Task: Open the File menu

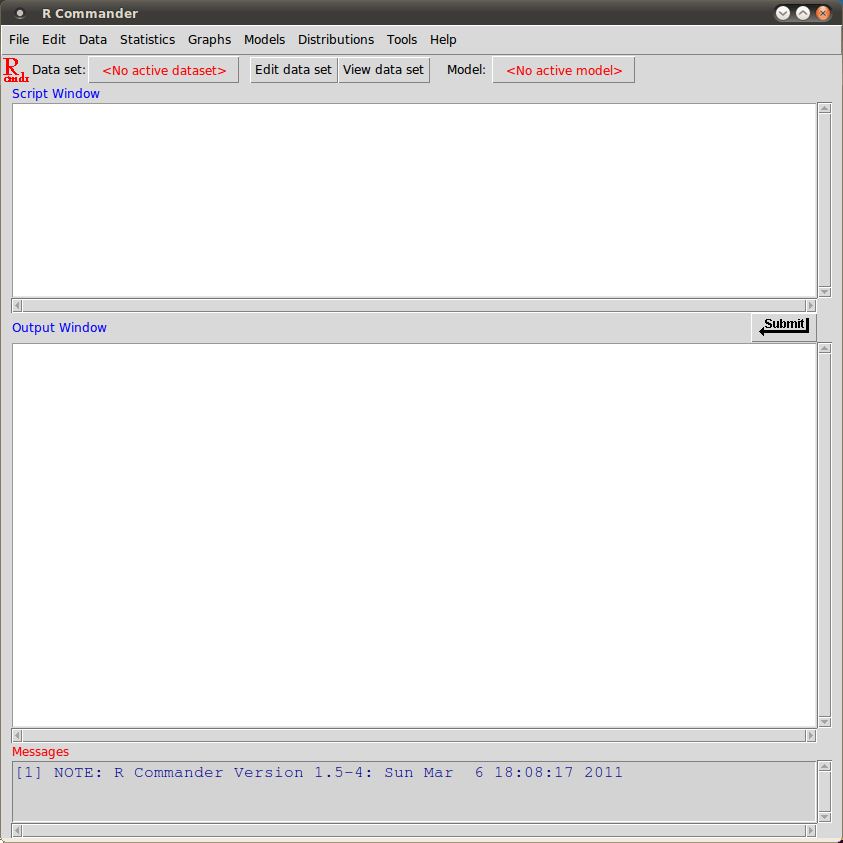Action: [18, 40]
